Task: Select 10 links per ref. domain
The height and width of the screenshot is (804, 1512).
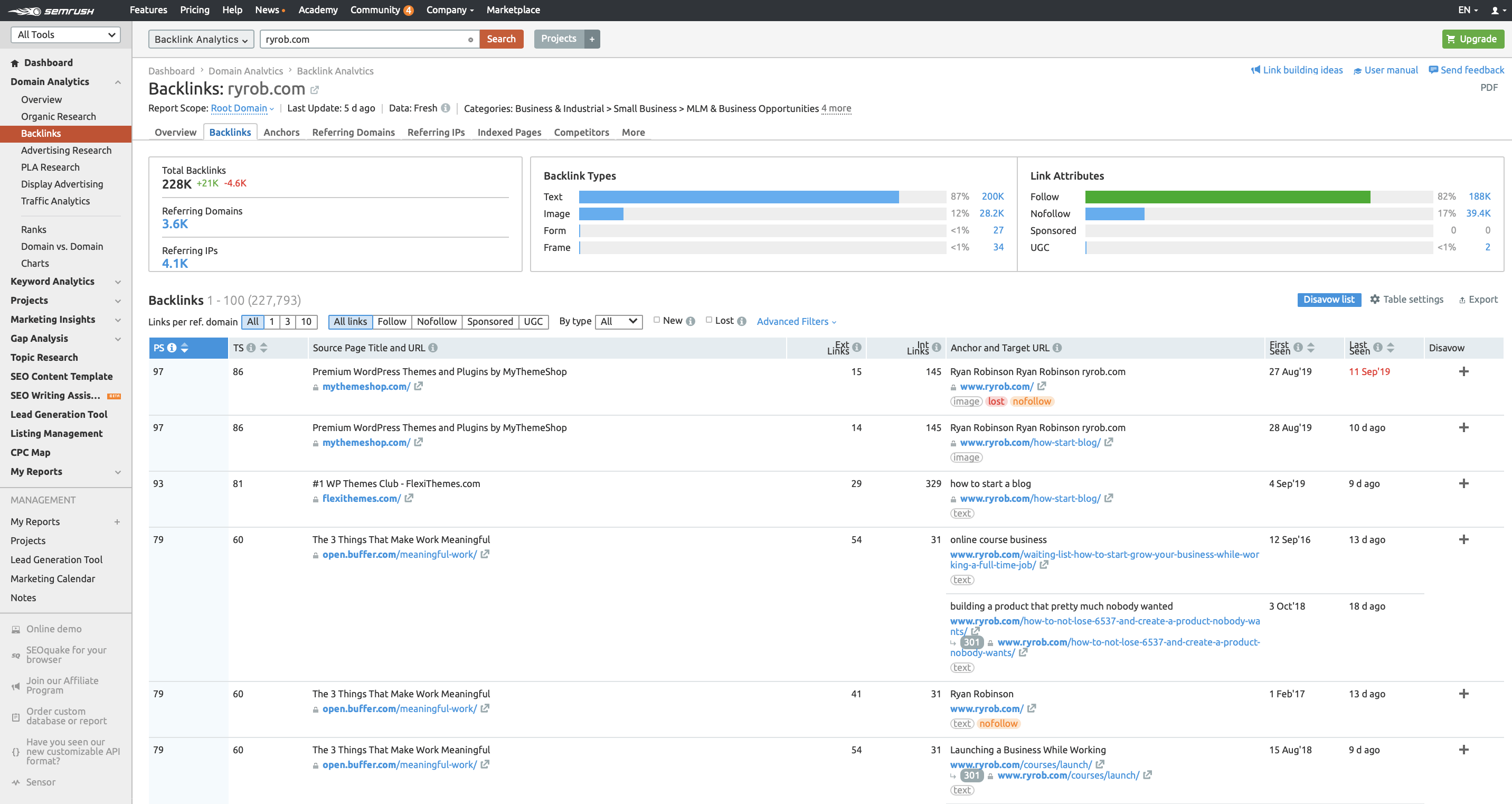Action: tap(306, 322)
